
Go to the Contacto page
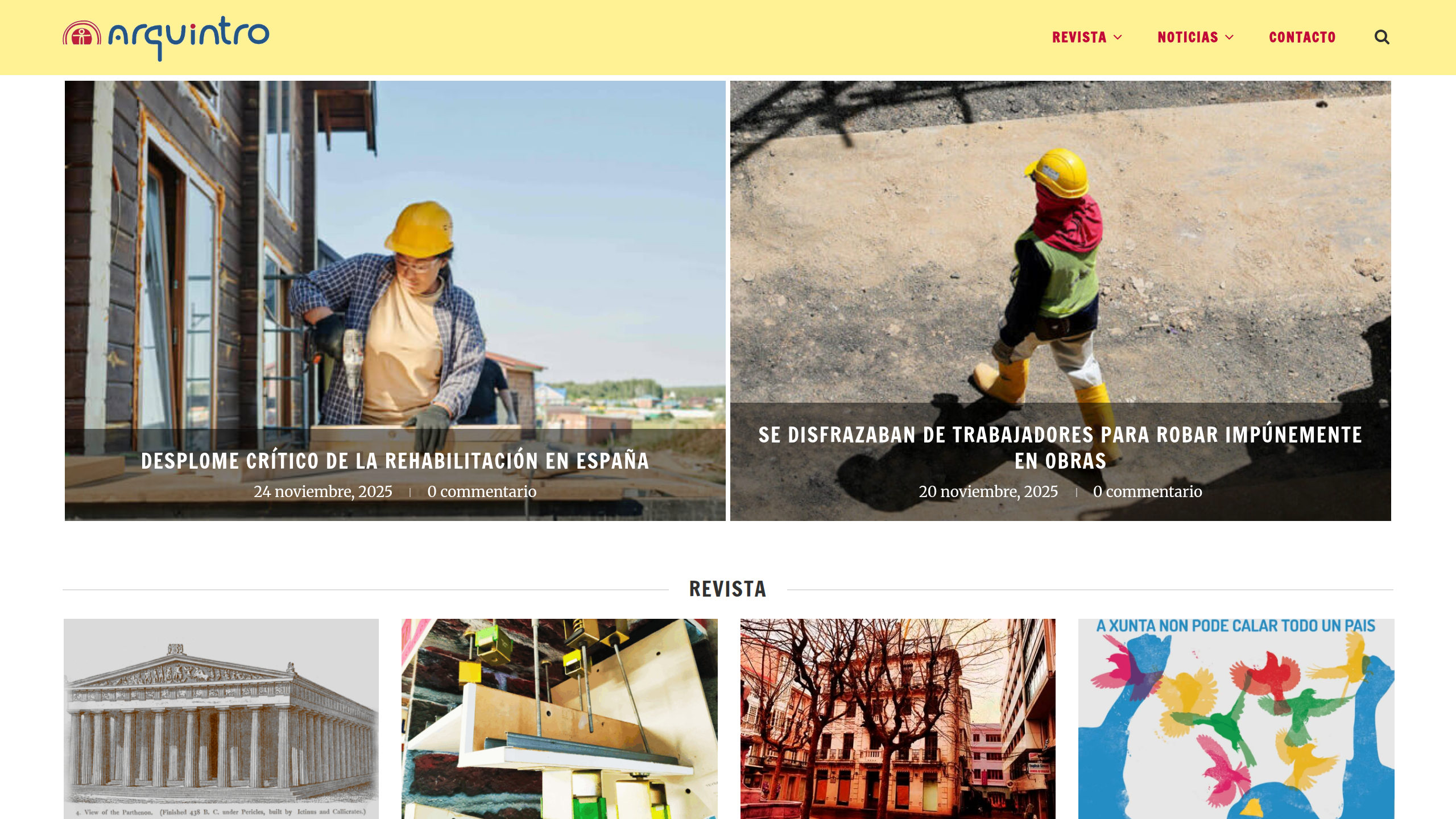click(x=1302, y=38)
